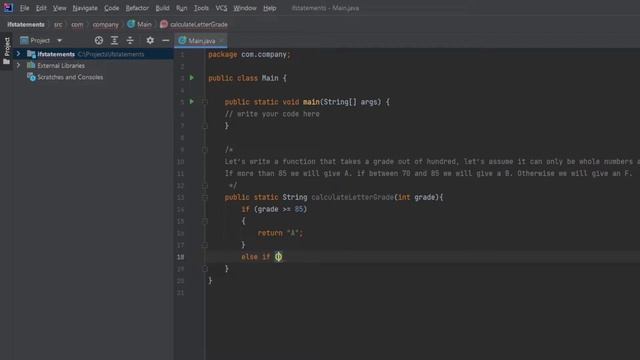This screenshot has width=640, height=360.
Task: Open the Code menu
Action: click(111, 8)
